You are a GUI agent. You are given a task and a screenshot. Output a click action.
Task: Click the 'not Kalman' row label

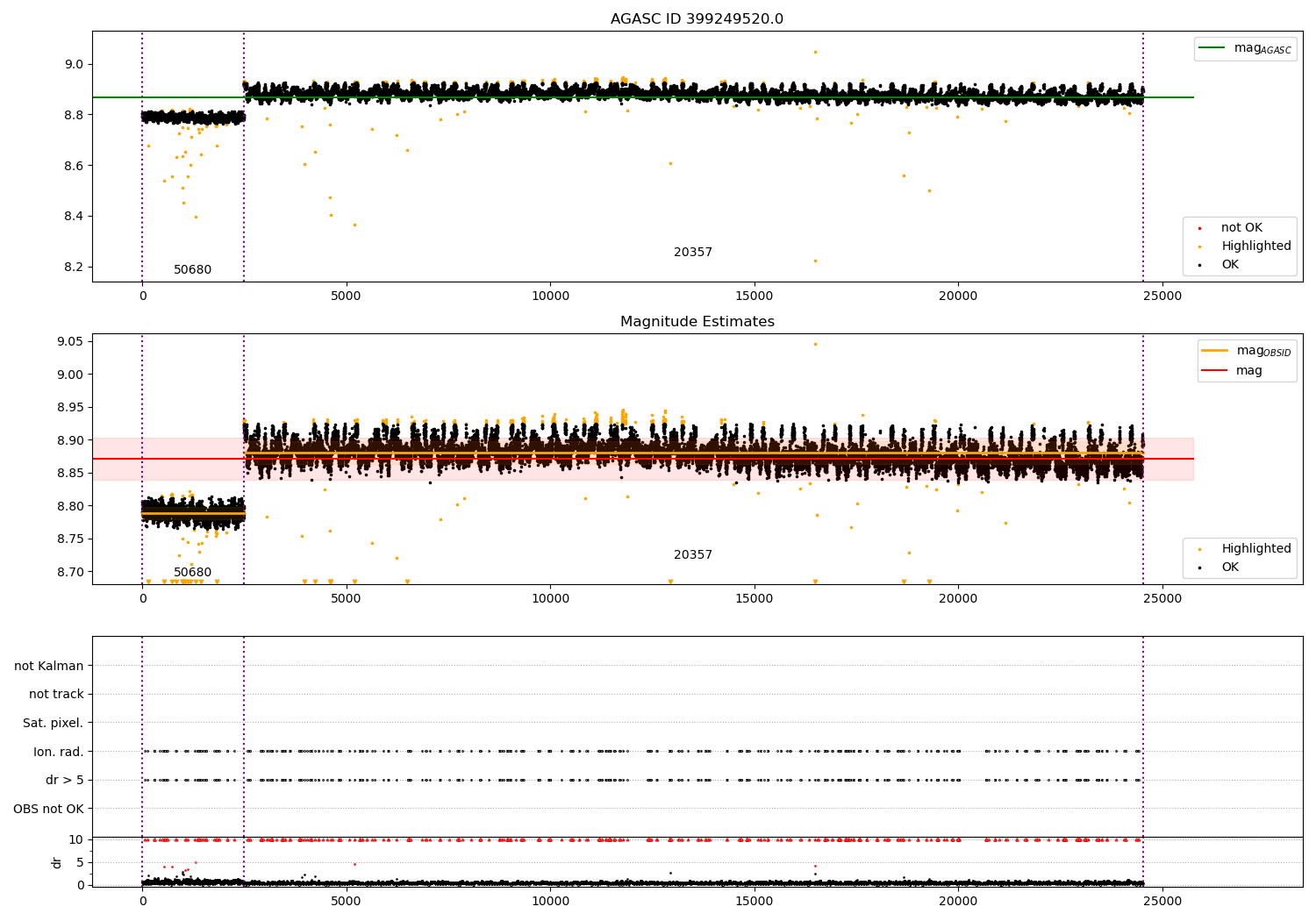coord(49,666)
